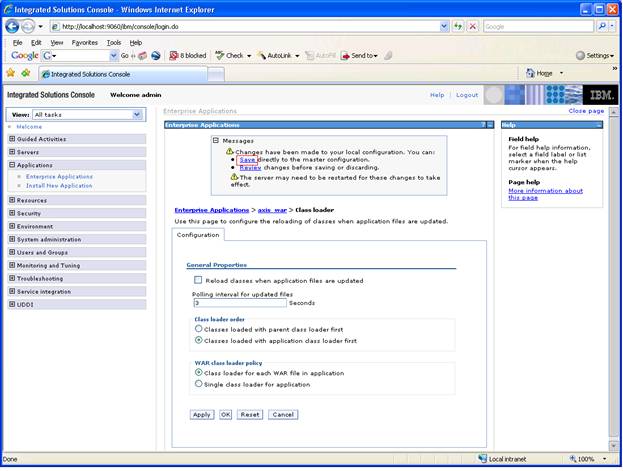The width and height of the screenshot is (623, 471).
Task: Click the Add to Favorites icon
Action: click(26, 73)
